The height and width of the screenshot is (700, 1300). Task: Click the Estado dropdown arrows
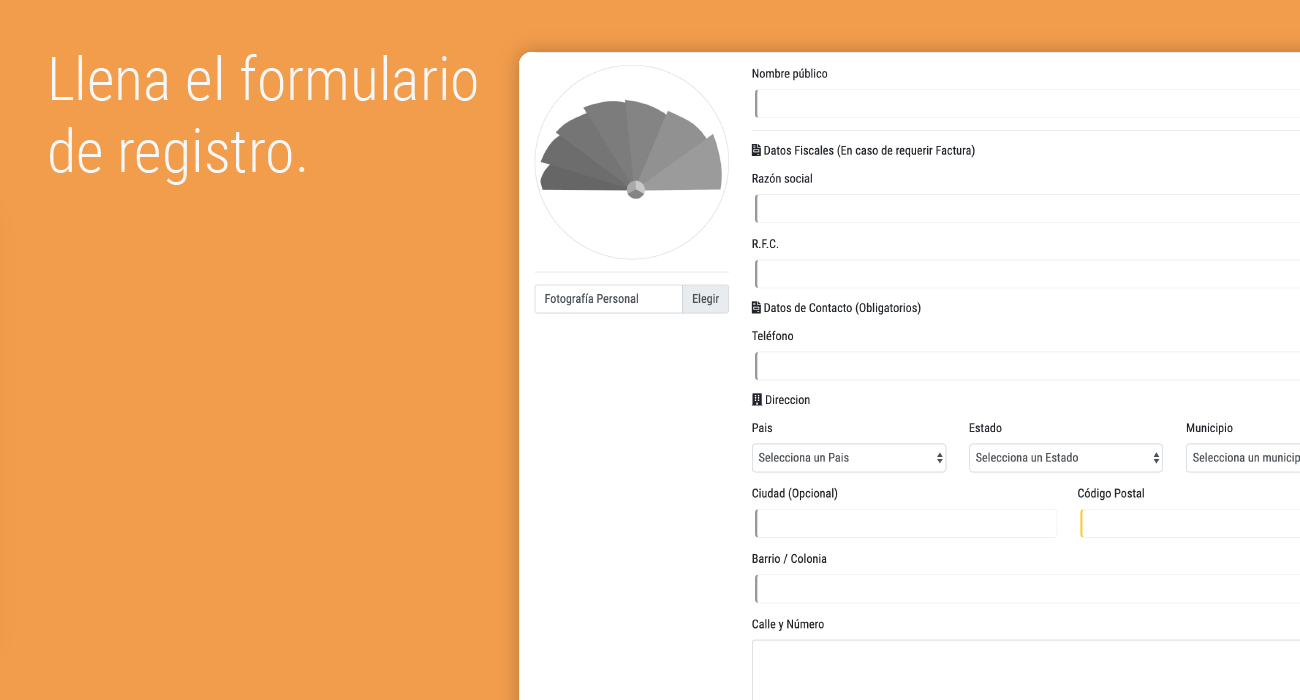coord(1156,458)
